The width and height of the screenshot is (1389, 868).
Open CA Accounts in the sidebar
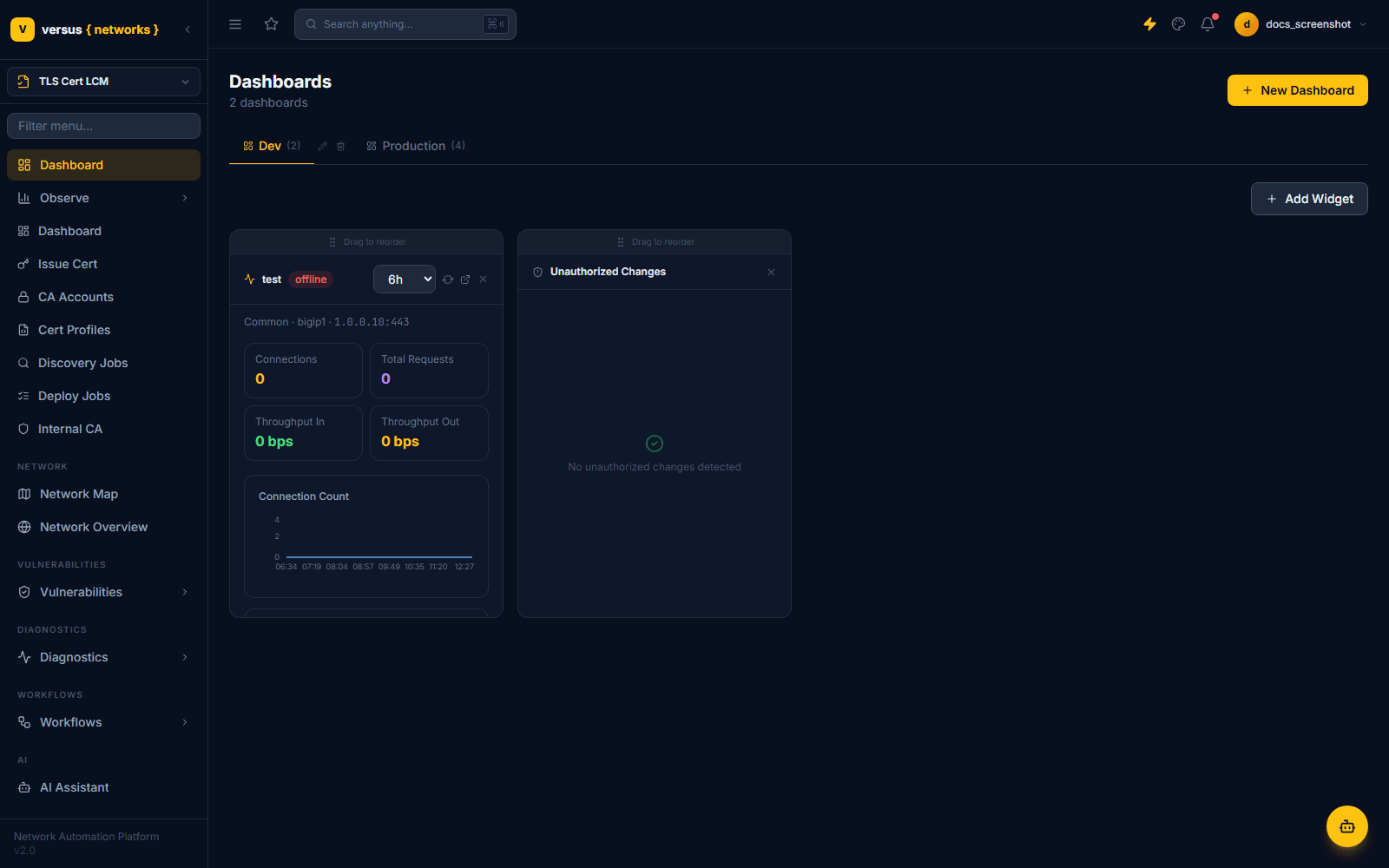pyautogui.click(x=103, y=297)
